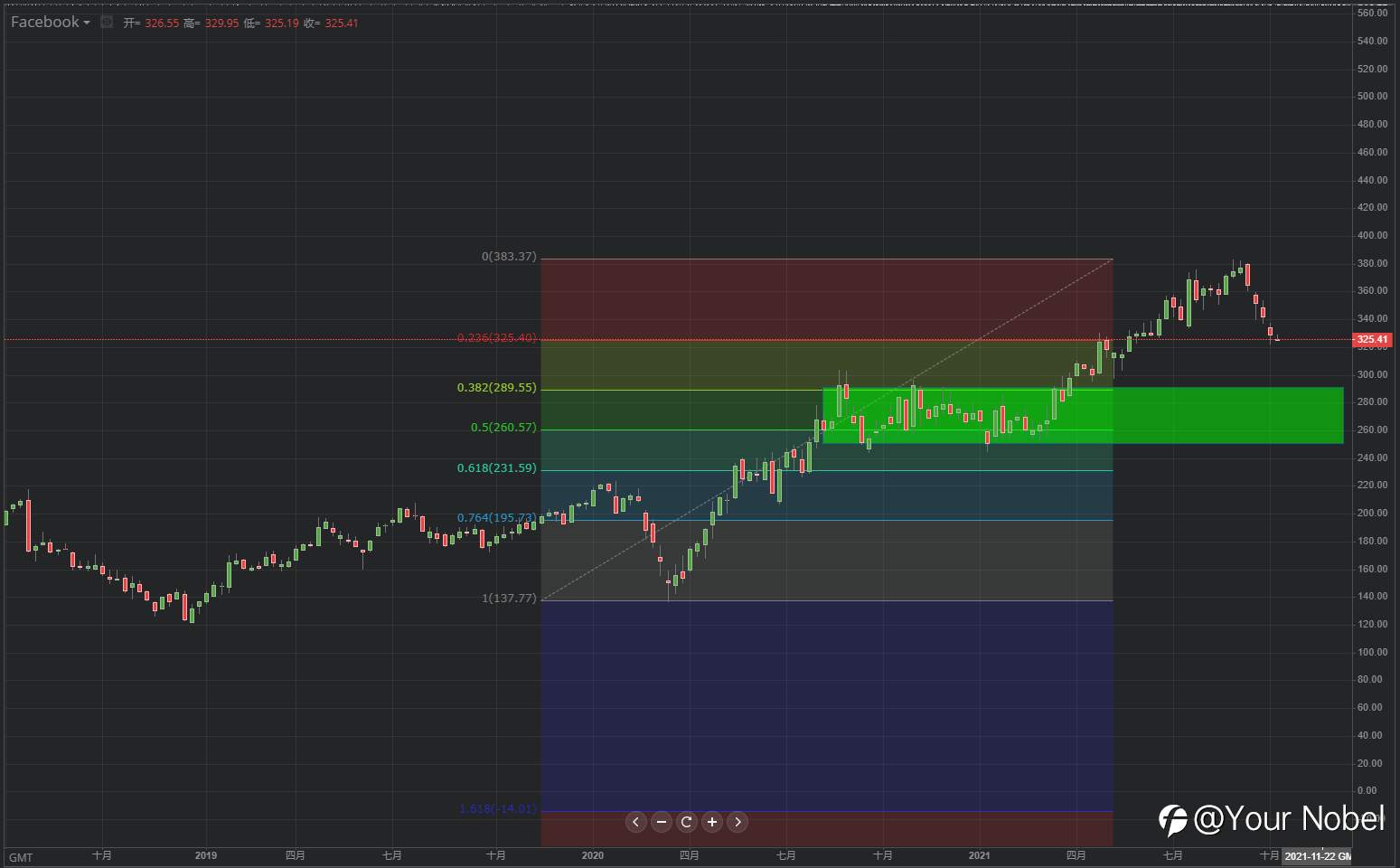Click the open price value 326.55
This screenshot has width=1400, height=868.
click(162, 24)
